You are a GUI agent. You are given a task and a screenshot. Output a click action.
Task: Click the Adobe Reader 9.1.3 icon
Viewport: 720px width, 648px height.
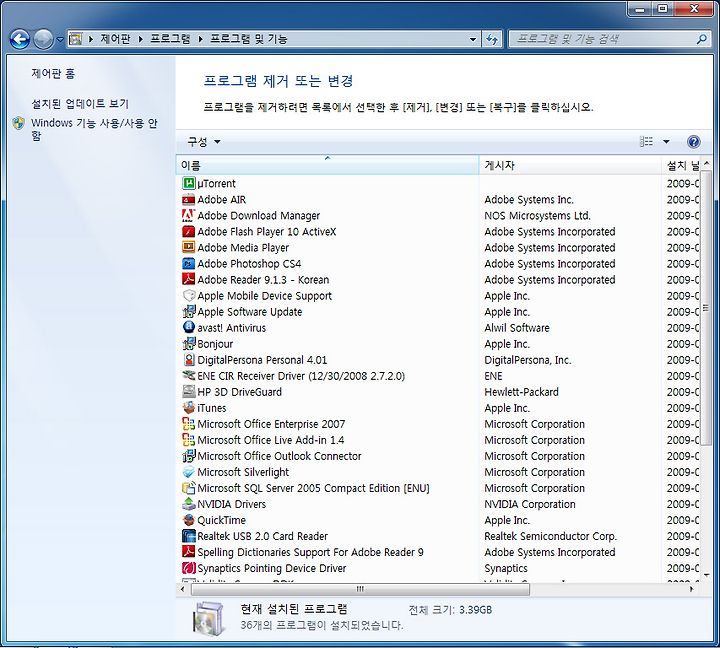[x=189, y=279]
